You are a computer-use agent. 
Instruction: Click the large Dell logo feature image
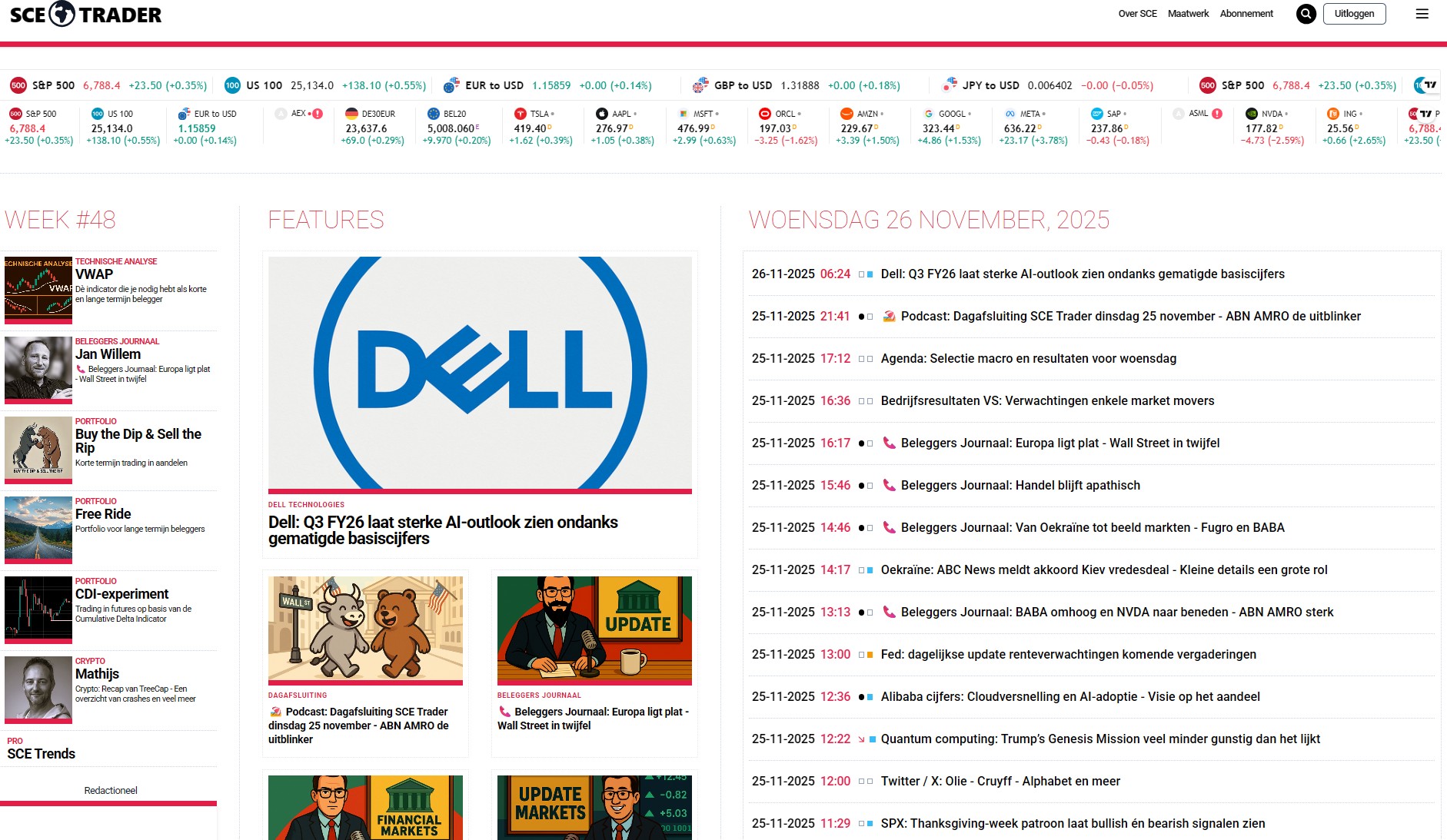(480, 374)
